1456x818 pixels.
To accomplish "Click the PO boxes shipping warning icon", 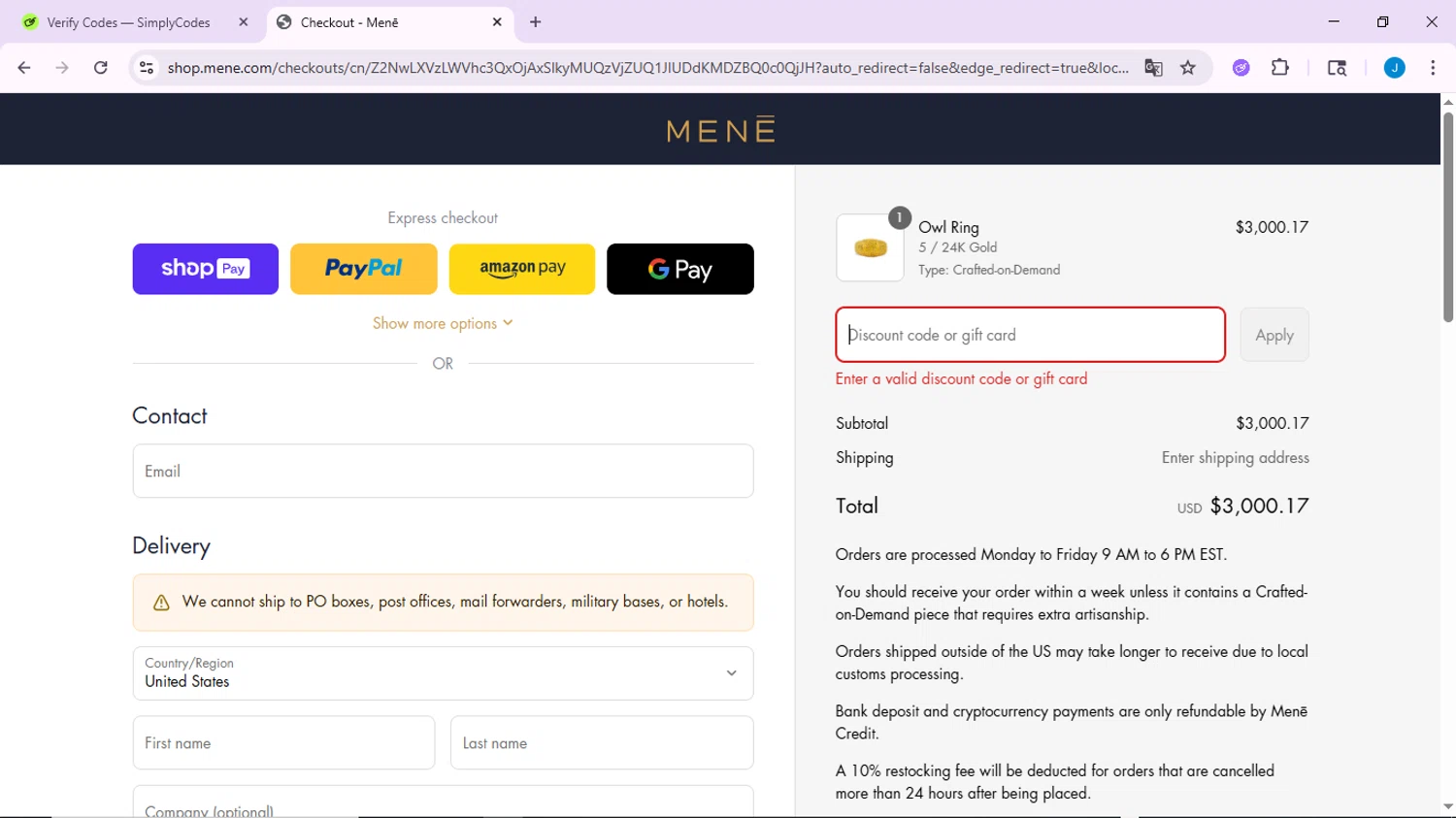I will coord(162,603).
